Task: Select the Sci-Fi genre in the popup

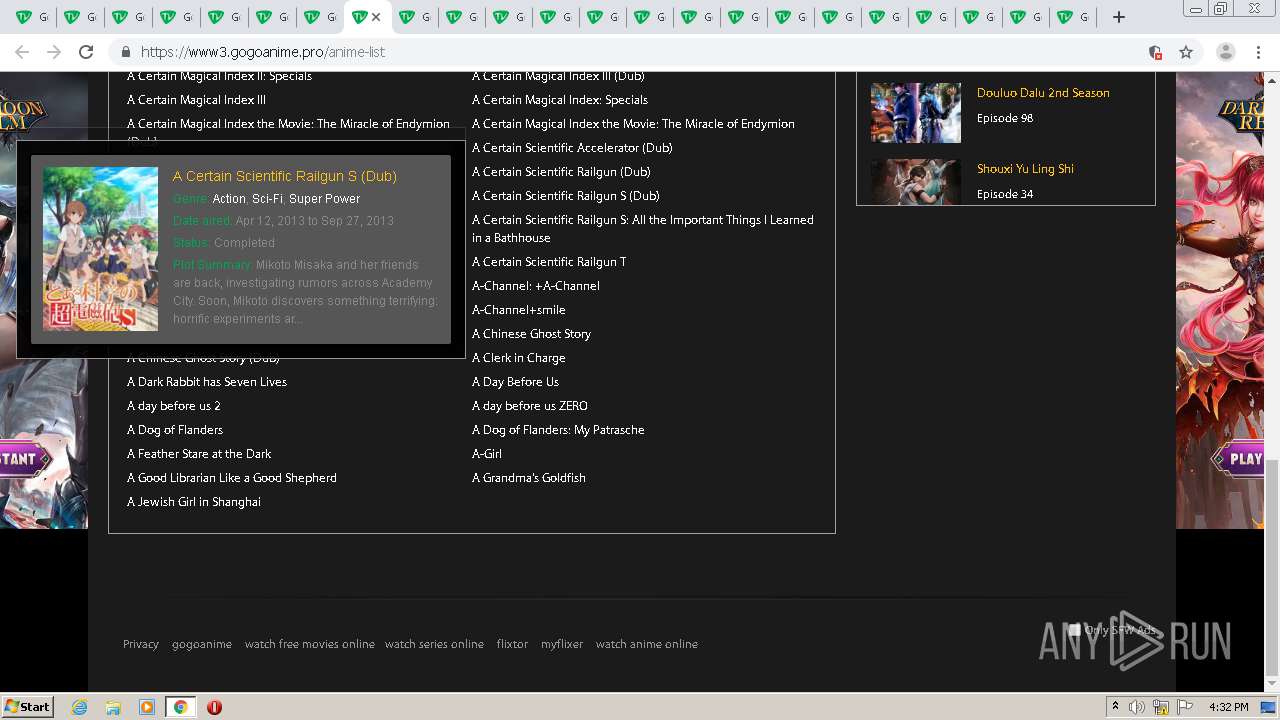Action: click(x=267, y=199)
